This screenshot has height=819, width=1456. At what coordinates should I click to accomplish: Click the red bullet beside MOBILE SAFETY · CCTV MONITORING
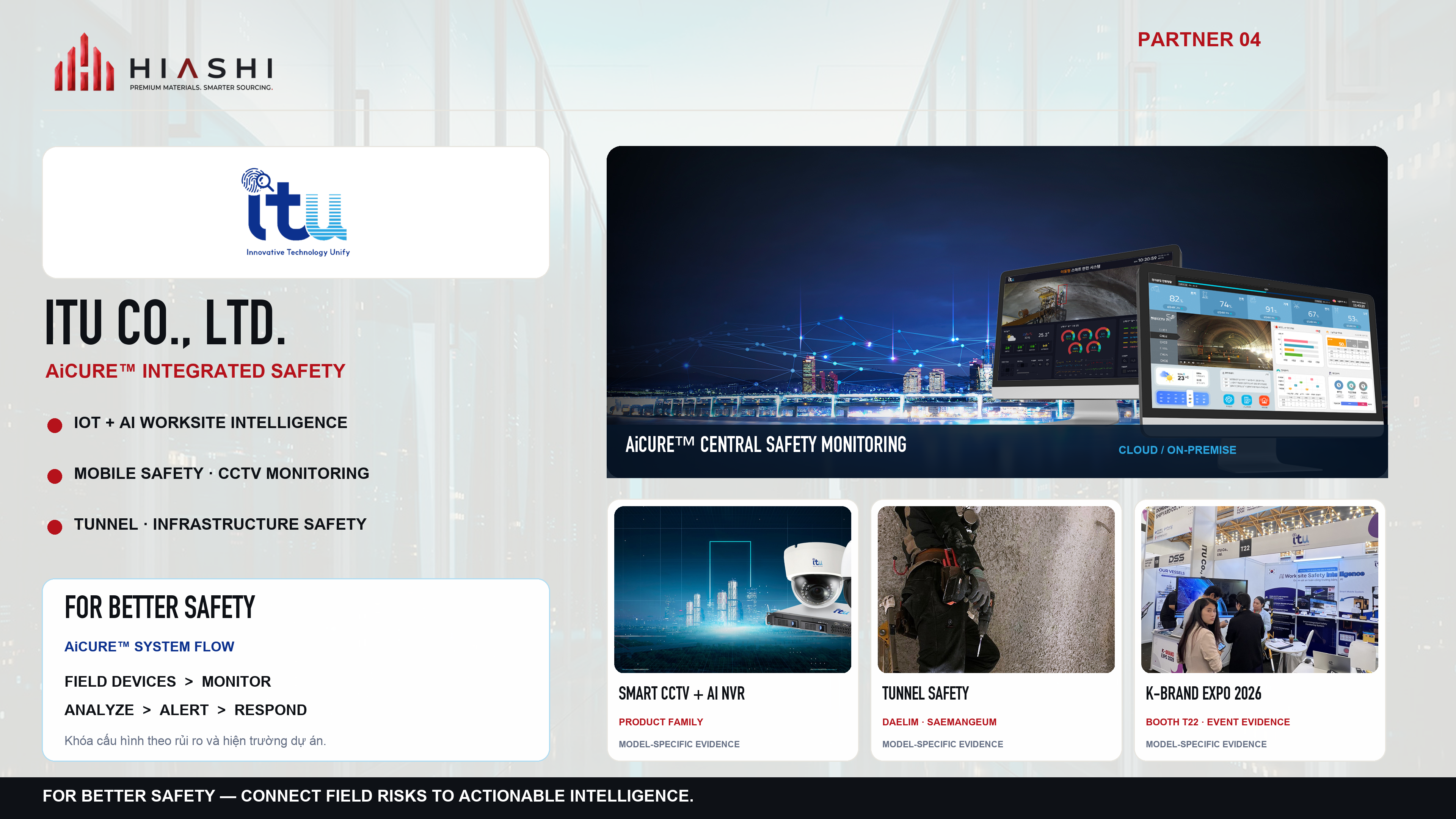[55, 476]
